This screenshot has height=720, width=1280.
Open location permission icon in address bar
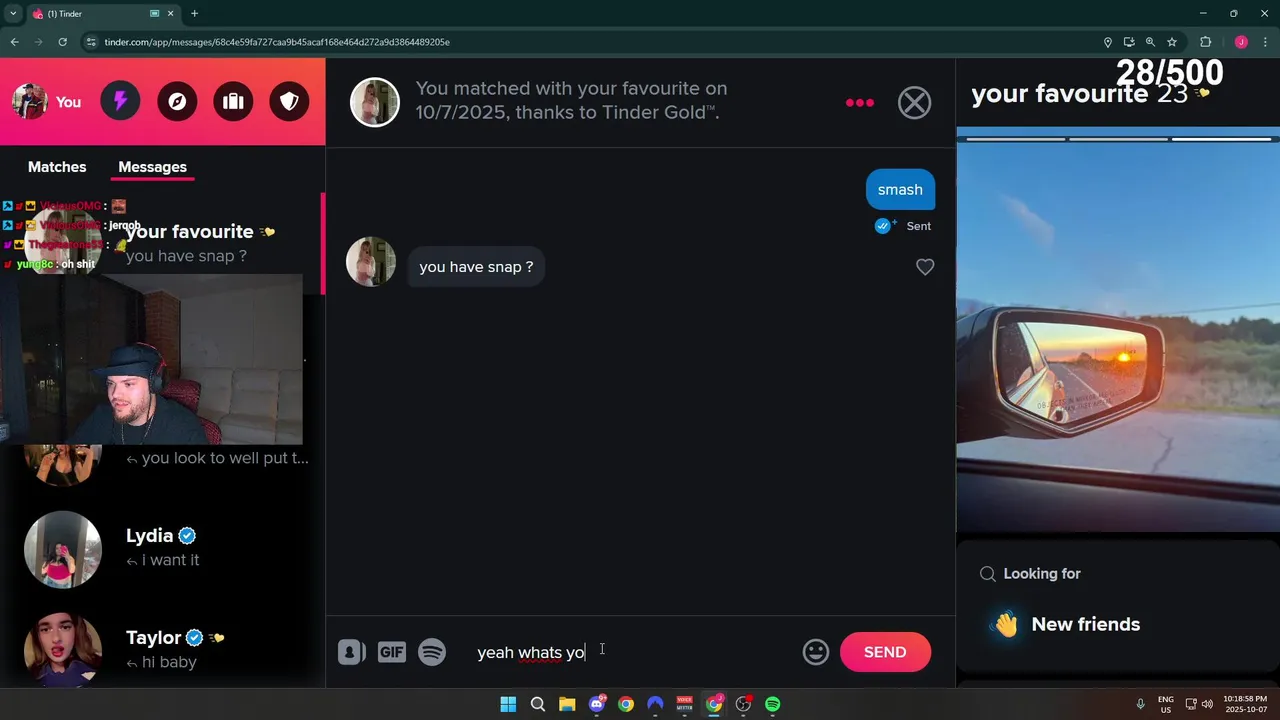pyautogui.click(x=1107, y=42)
